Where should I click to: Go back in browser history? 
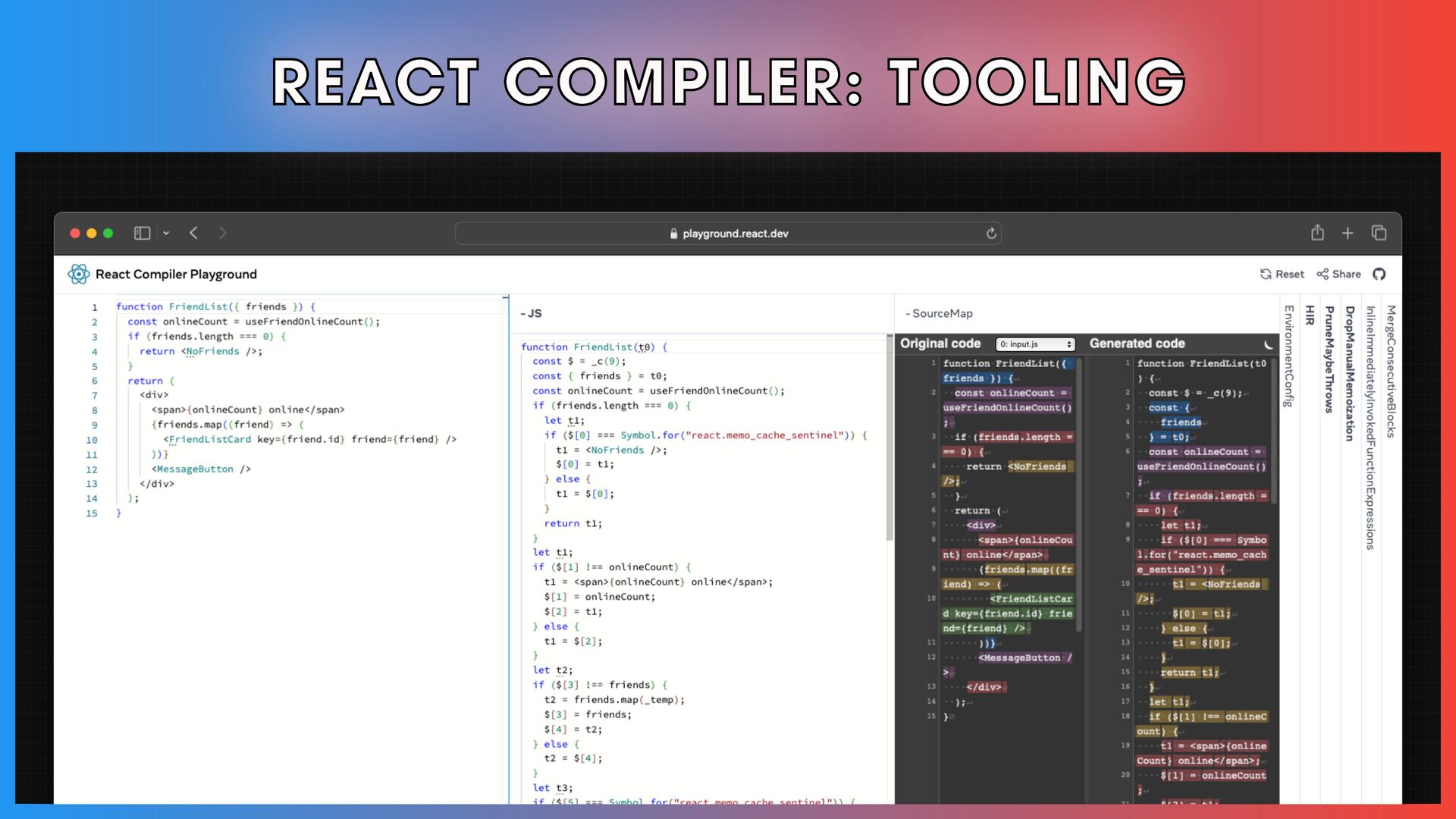pos(194,234)
